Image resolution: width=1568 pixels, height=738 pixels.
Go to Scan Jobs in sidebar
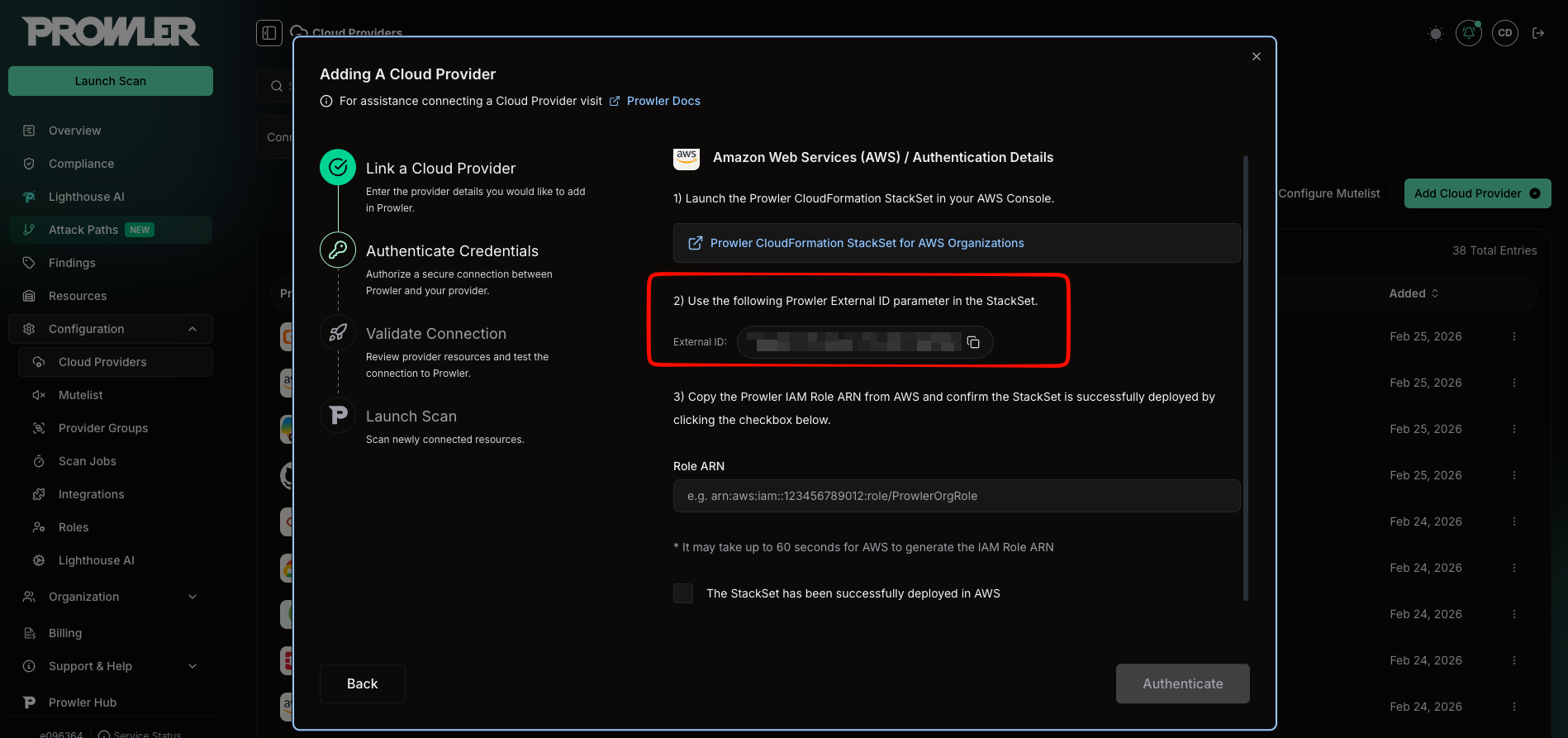coord(88,461)
